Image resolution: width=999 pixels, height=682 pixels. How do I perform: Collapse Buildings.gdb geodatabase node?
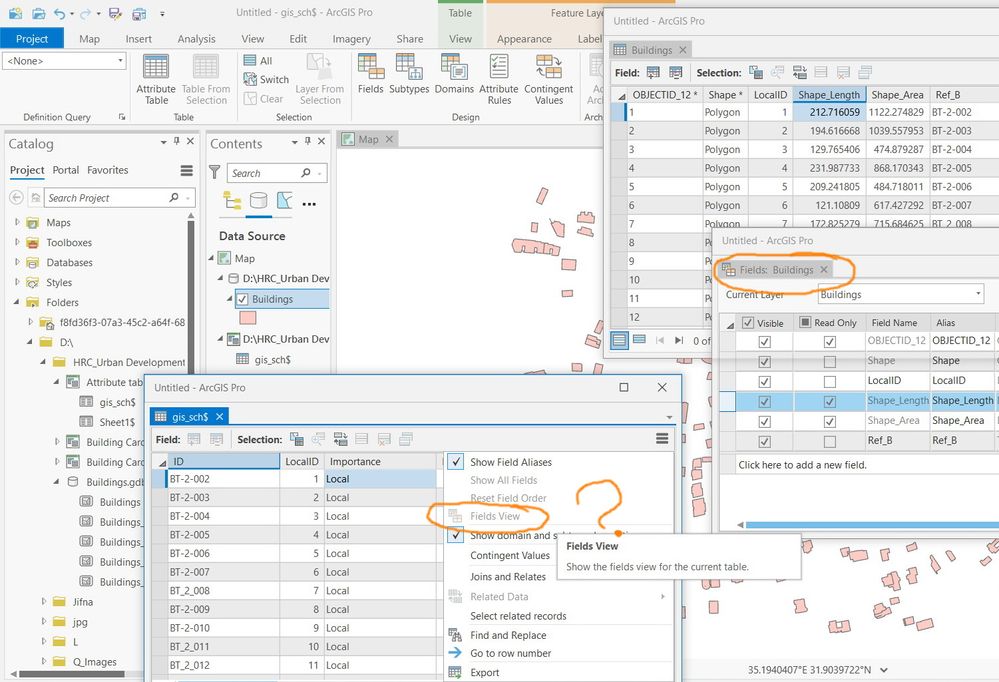coord(57,481)
